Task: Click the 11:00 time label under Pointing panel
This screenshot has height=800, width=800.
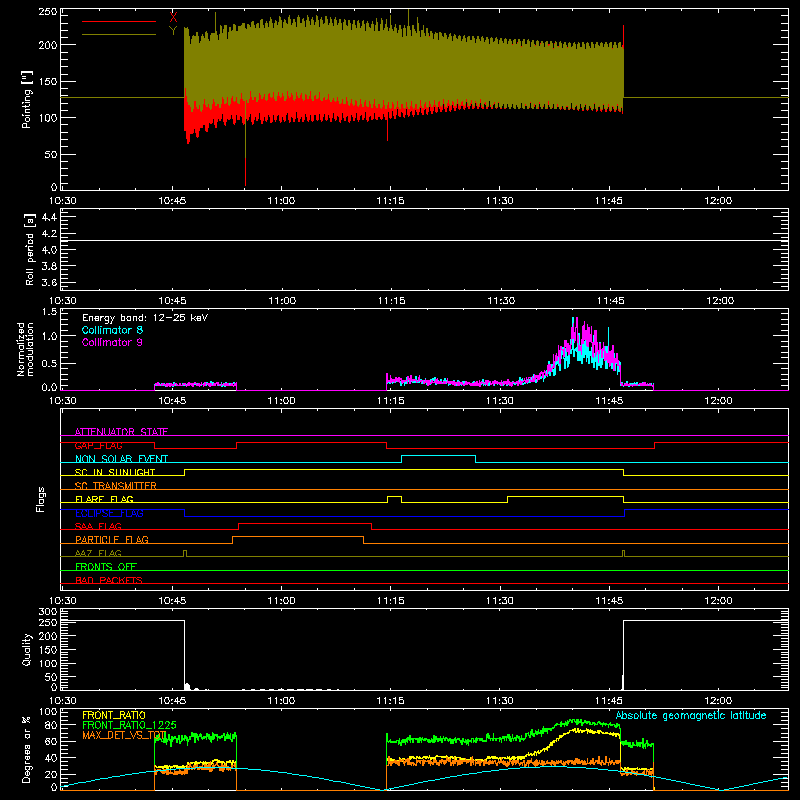Action: coord(281,201)
